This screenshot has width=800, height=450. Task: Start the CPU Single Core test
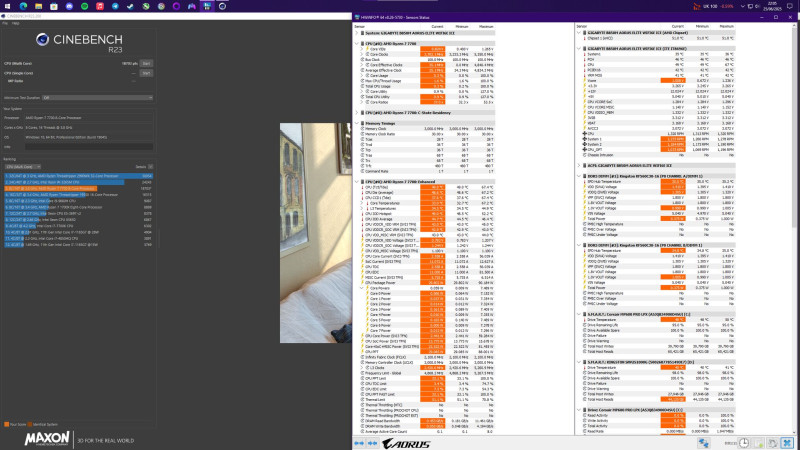click(x=146, y=73)
